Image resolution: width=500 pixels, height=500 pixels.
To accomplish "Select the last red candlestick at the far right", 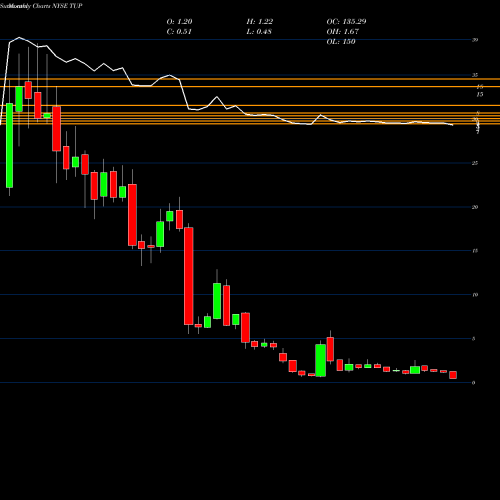I will point(453,375).
